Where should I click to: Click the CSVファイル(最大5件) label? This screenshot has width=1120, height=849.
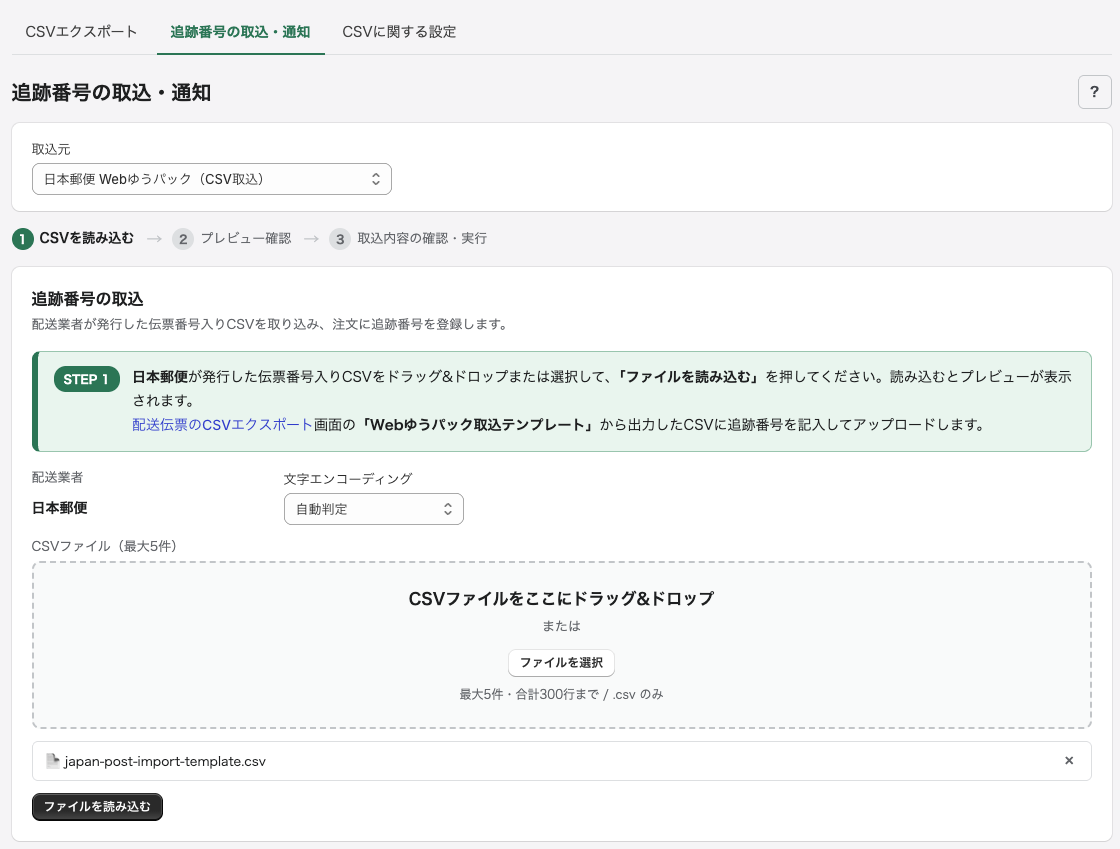(x=104, y=546)
